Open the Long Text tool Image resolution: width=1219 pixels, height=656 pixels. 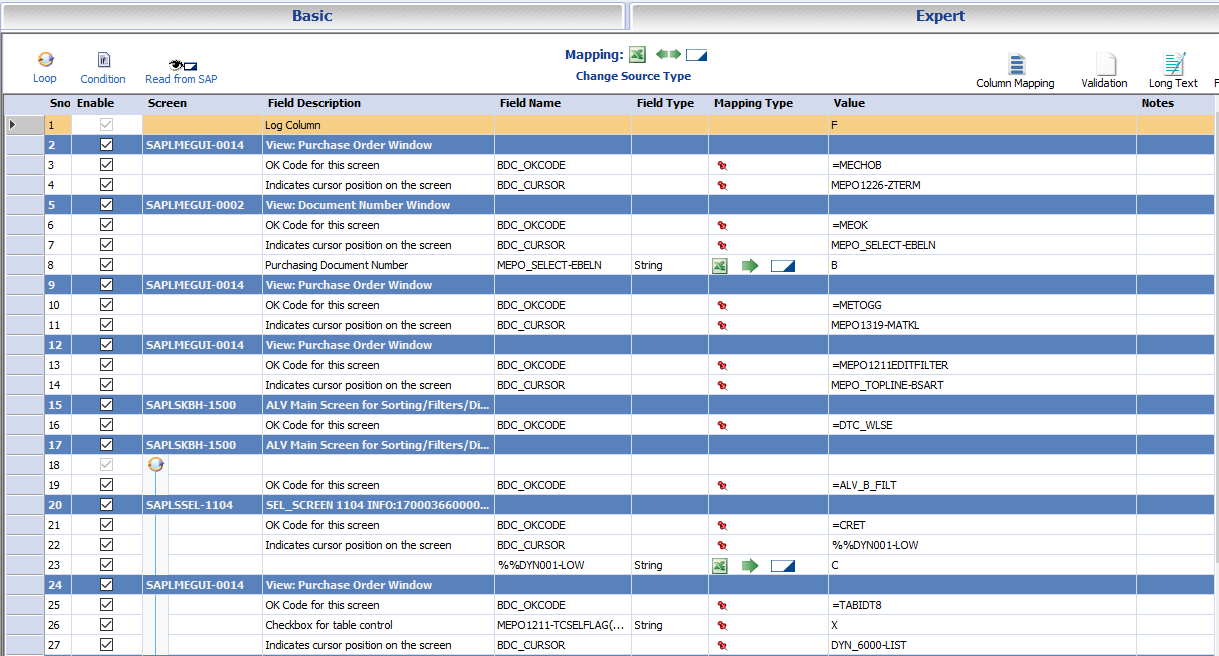(1173, 66)
